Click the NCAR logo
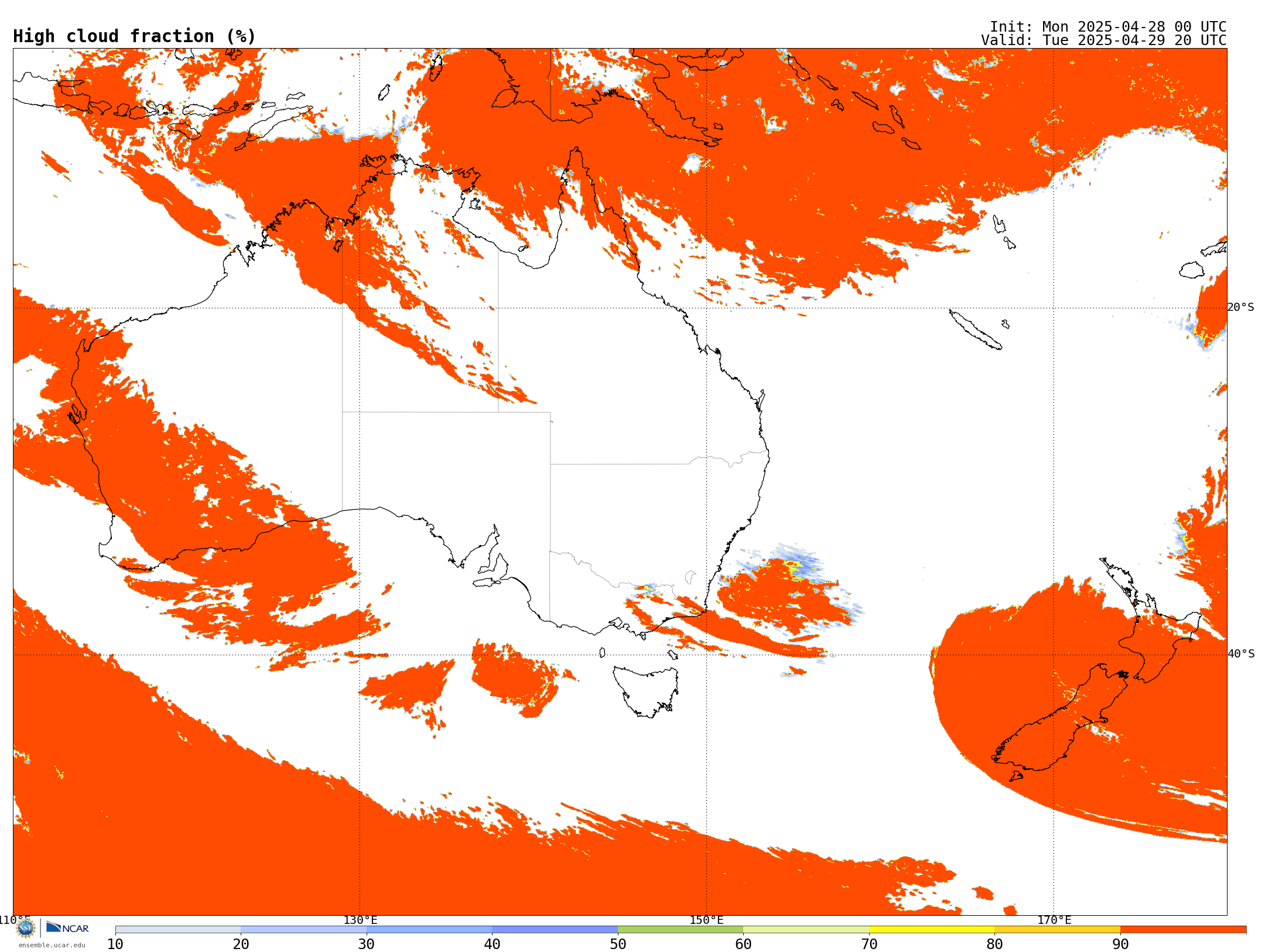1265x952 pixels. click(67, 927)
